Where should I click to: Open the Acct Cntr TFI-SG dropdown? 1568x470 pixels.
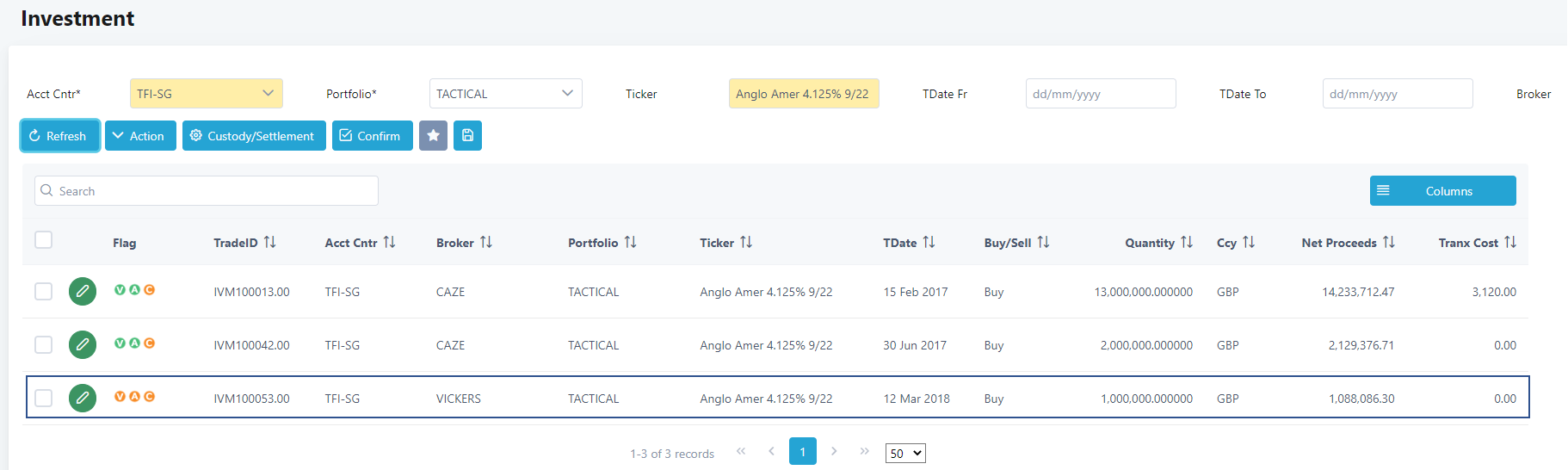coord(207,94)
